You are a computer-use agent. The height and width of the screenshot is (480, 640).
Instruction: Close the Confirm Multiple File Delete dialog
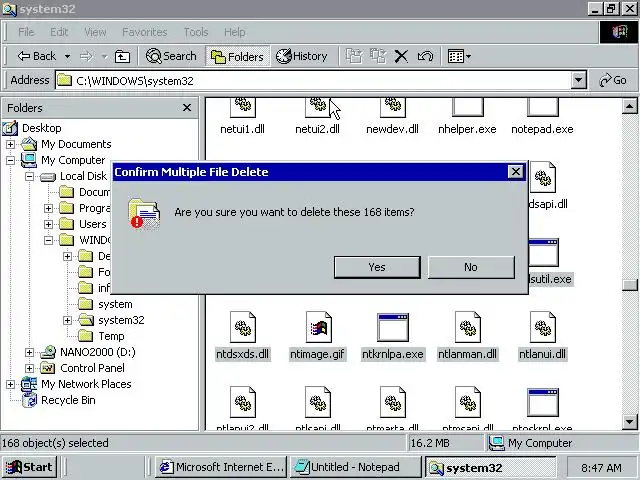point(516,172)
